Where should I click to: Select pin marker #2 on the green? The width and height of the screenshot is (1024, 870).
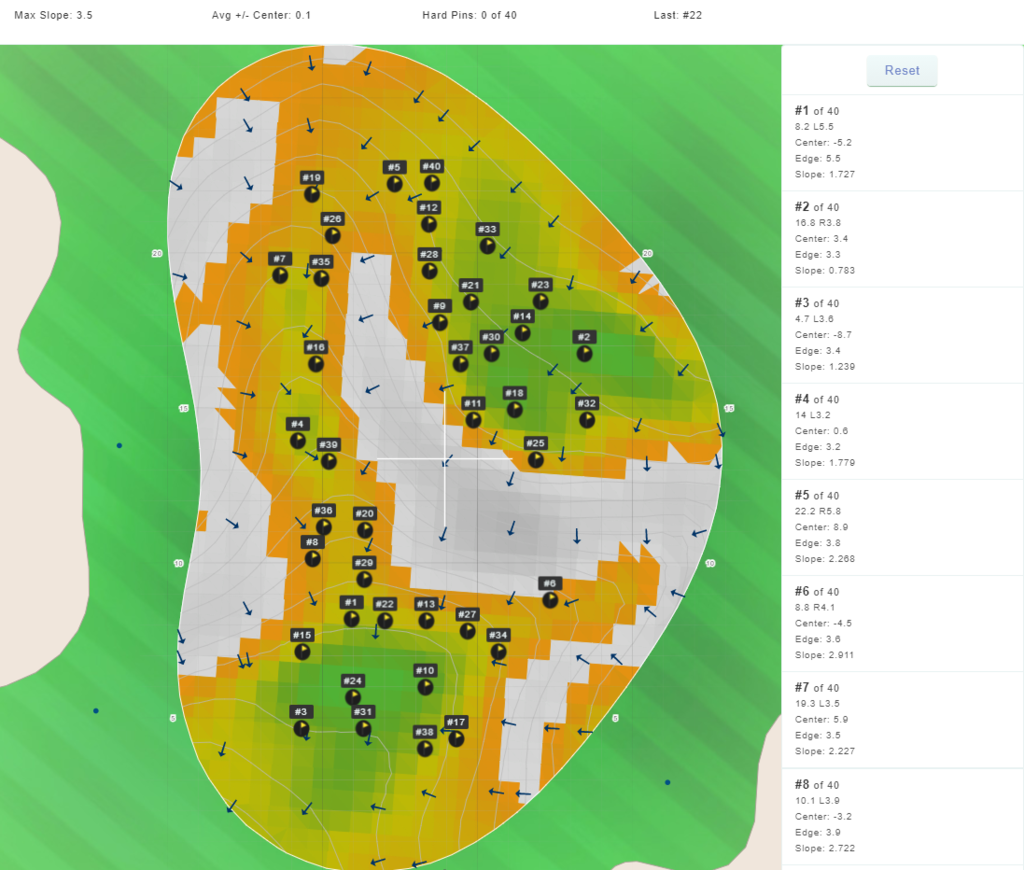coord(584,353)
